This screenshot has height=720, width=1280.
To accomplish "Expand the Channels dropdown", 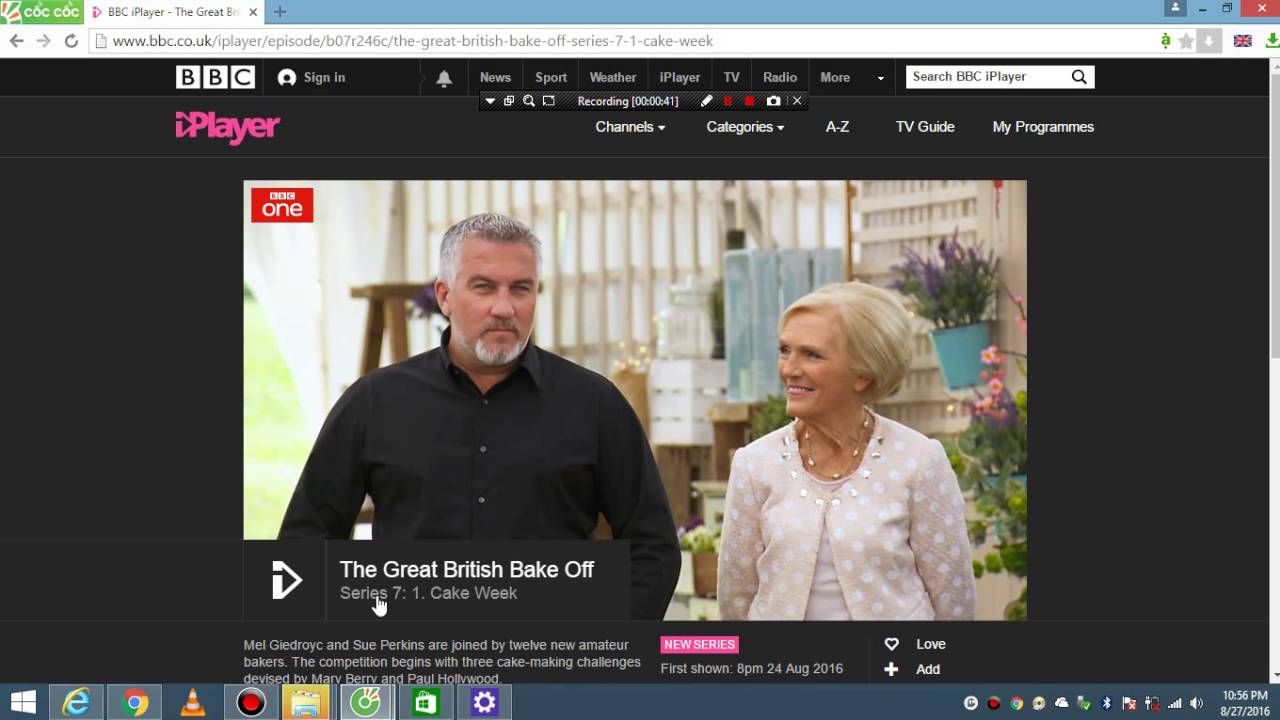I will 630,127.
